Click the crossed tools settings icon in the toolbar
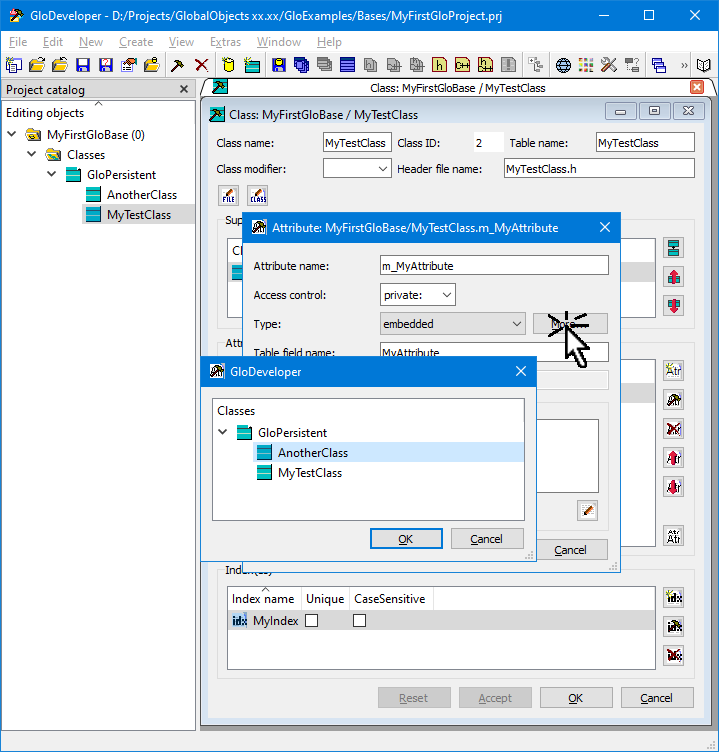The width and height of the screenshot is (719, 752). [x=609, y=65]
